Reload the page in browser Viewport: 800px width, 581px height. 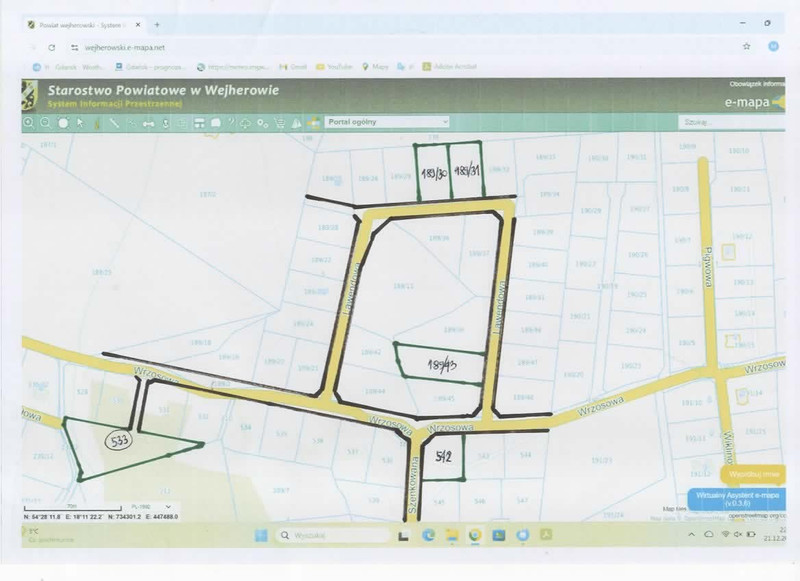(51, 47)
